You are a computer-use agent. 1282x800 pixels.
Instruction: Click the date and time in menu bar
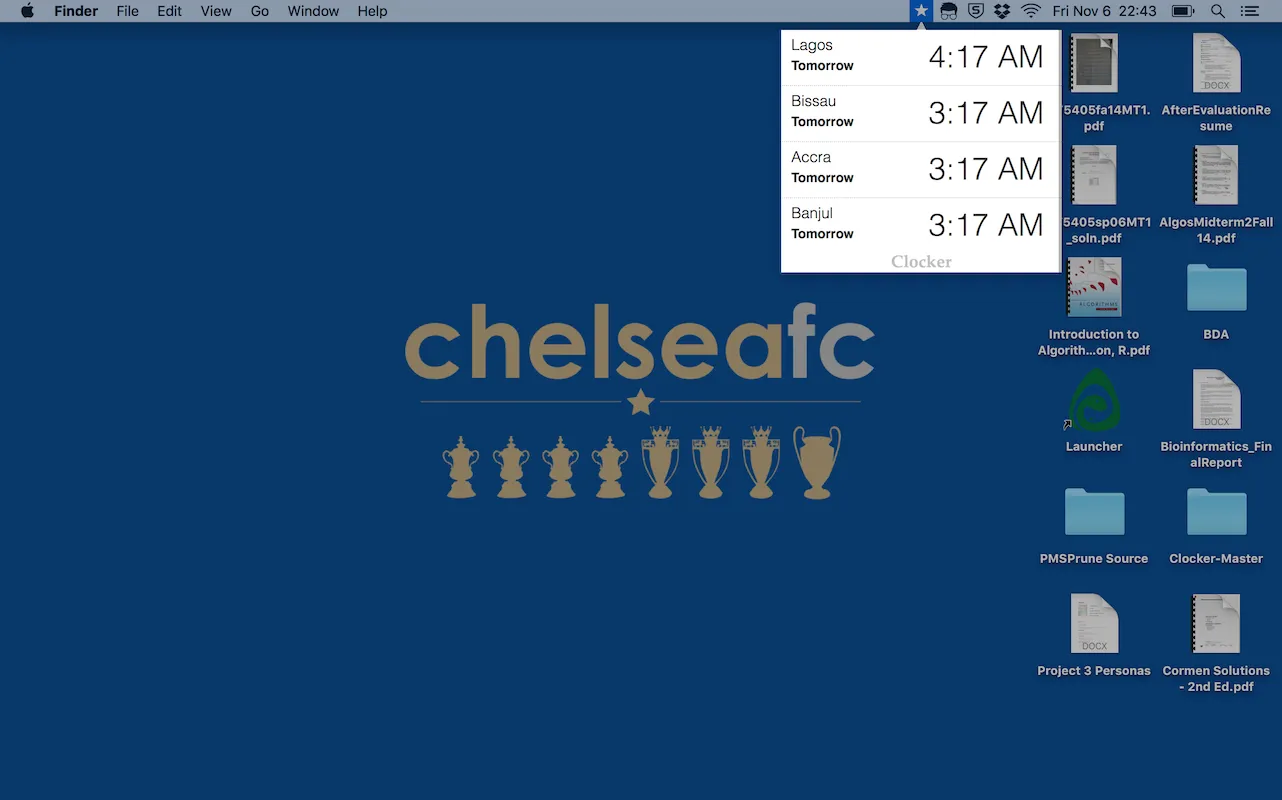(x=1104, y=11)
